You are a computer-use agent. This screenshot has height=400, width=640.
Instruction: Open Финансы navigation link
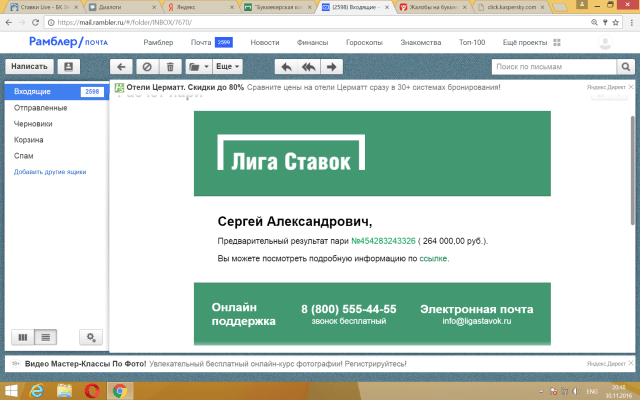tap(312, 42)
